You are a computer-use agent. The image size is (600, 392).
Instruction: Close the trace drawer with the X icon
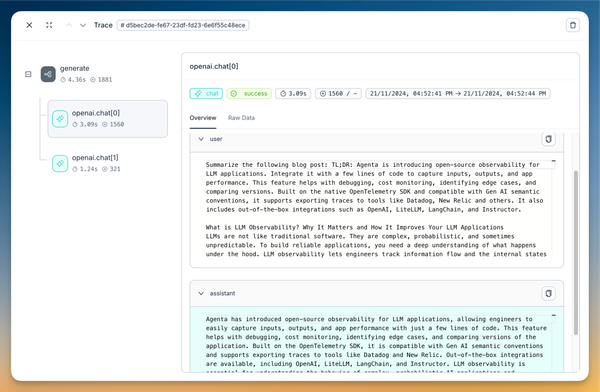tap(29, 25)
